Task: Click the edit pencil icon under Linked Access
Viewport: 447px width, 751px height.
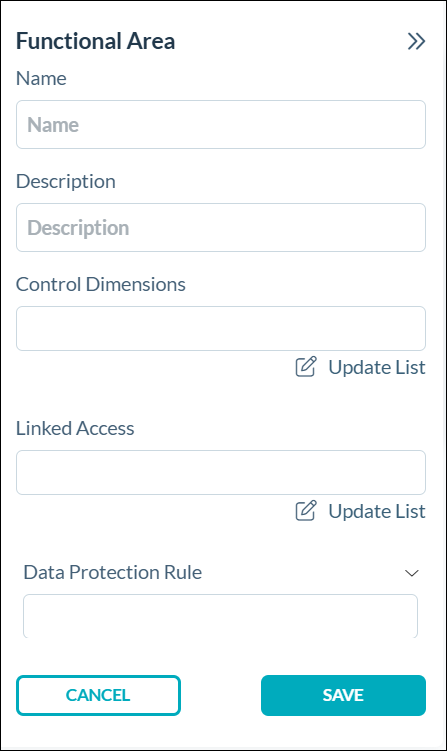Action: [x=306, y=511]
